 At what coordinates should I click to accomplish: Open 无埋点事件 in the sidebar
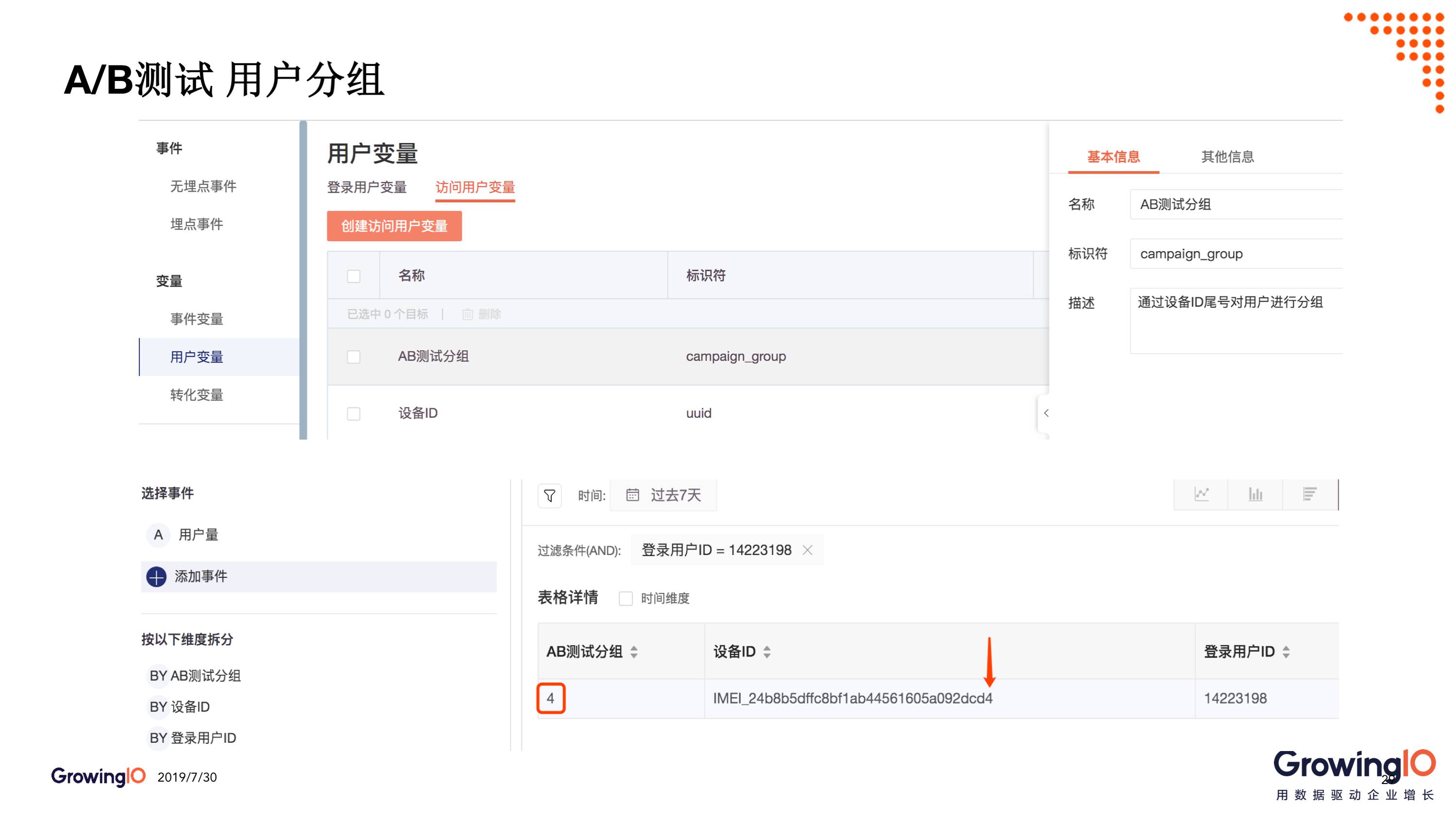pos(203,186)
